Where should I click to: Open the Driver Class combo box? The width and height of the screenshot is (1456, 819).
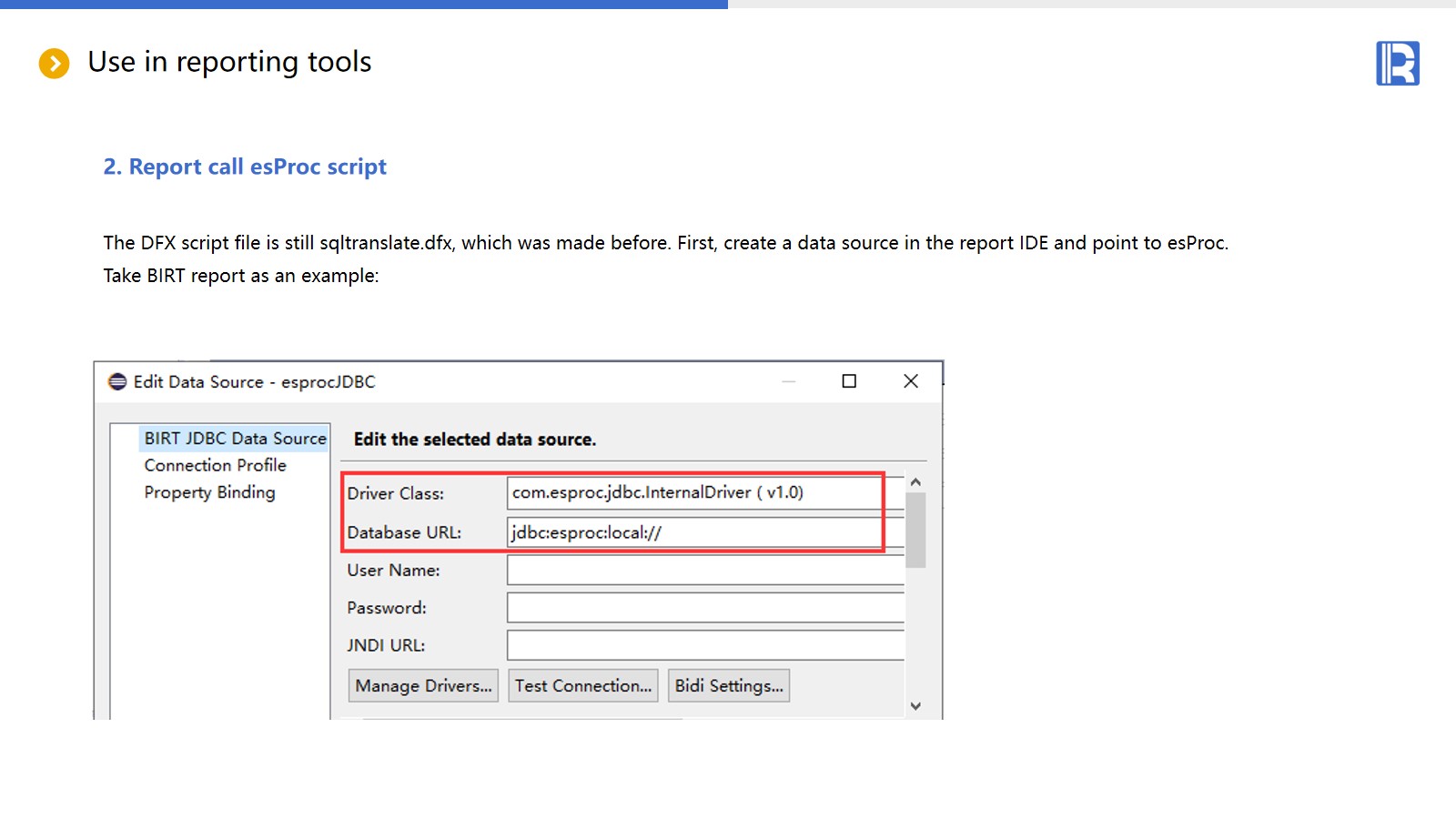pos(693,493)
